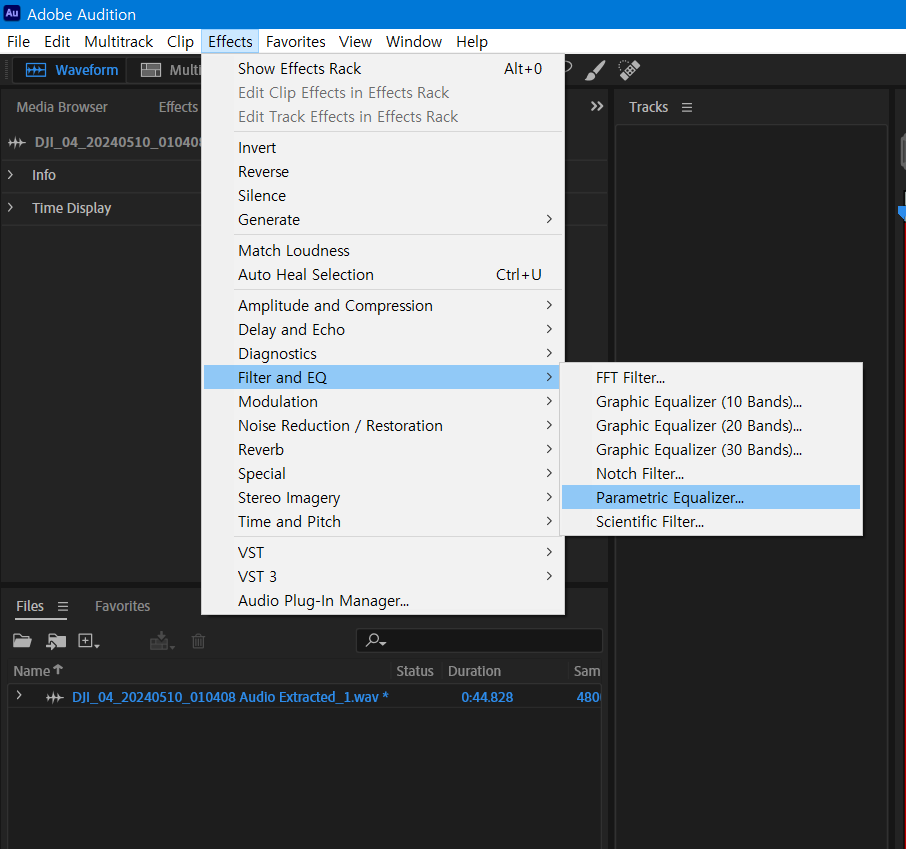Select Graphic Equalizer (10 Bands)
Viewport: 906px width, 849px height.
[711, 401]
